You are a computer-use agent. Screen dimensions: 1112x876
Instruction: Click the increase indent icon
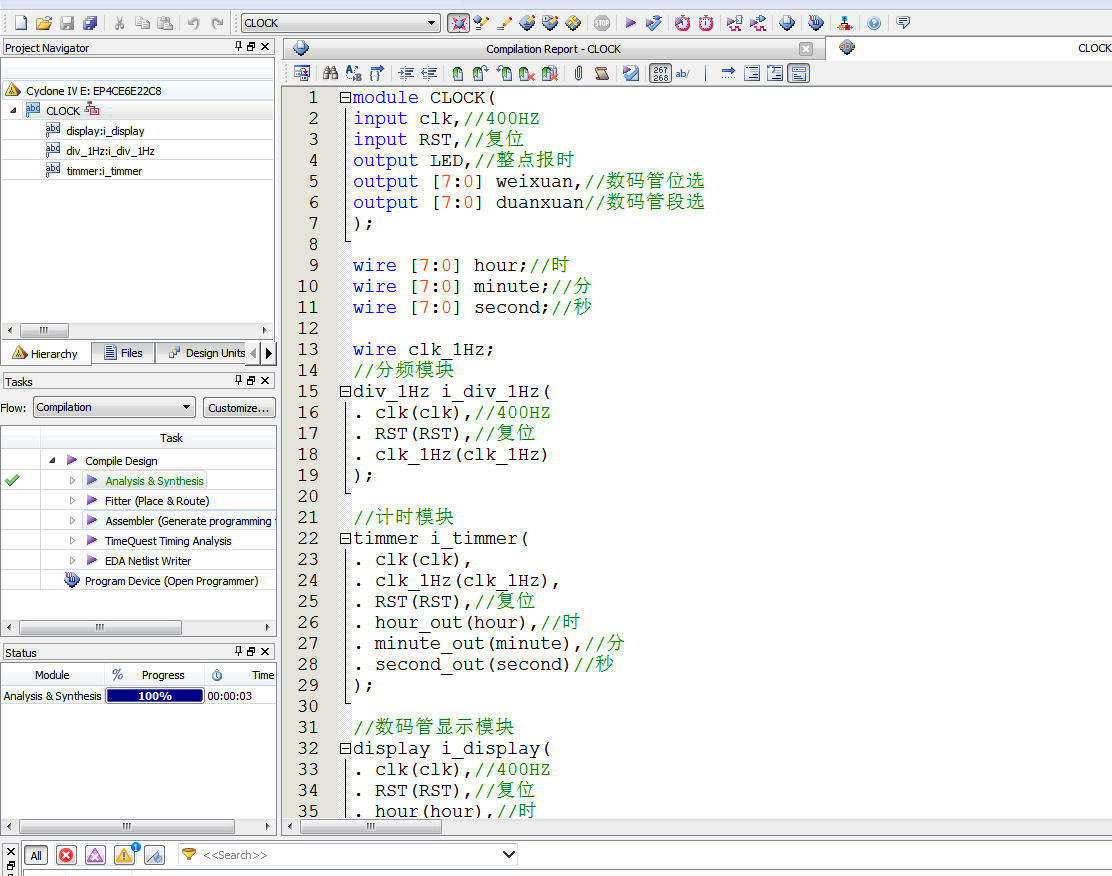coord(406,73)
